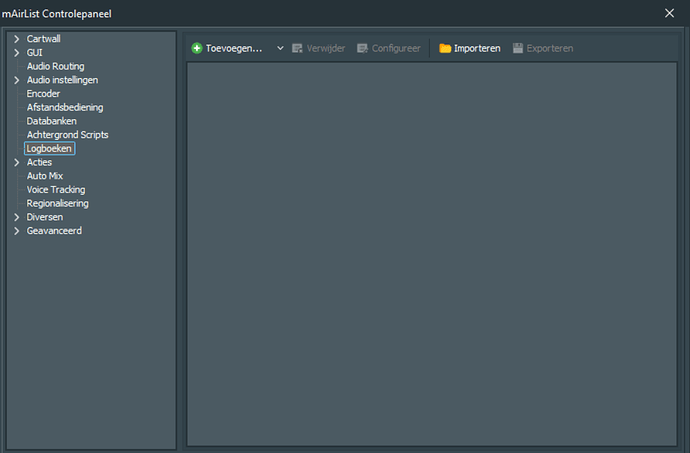Select Afstandsbediening in the sidebar
The height and width of the screenshot is (453, 690).
pos(65,107)
